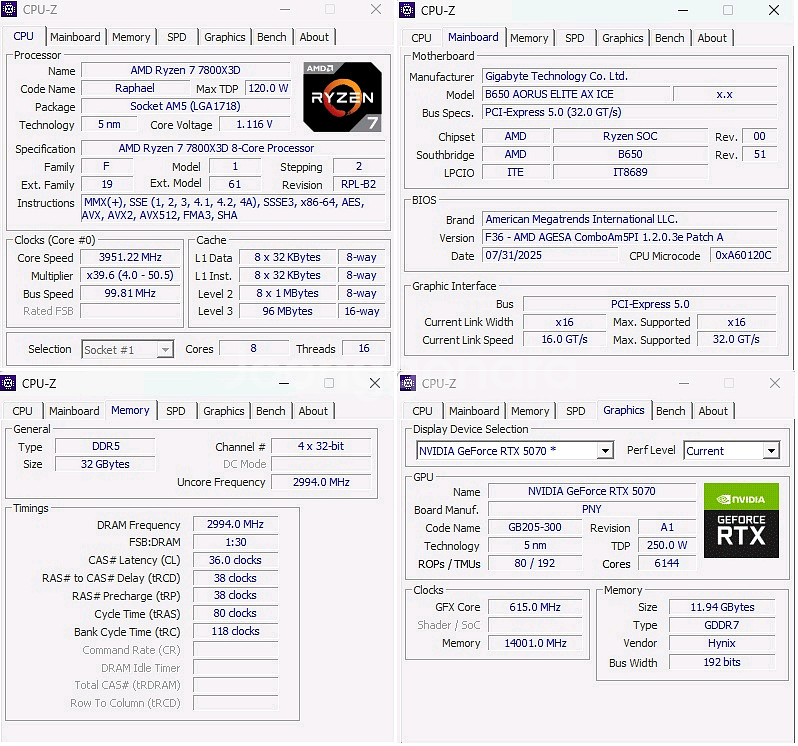The width and height of the screenshot is (798, 746).
Task: Minimize the Memory tab window
Action: pyautogui.click(x=284, y=383)
